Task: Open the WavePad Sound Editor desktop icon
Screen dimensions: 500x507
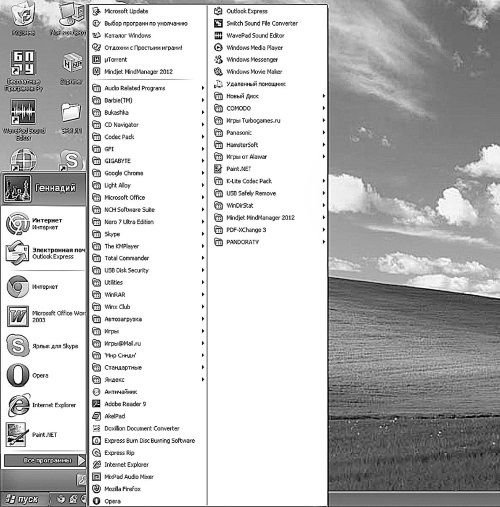Action: pyautogui.click(x=23, y=112)
